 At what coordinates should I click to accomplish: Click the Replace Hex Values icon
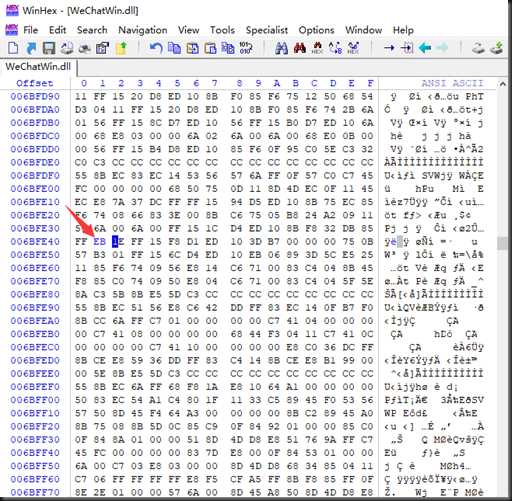tap(353, 48)
